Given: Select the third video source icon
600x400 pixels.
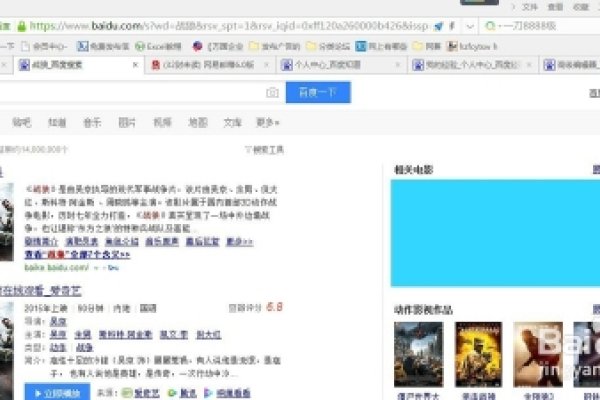Looking at the screenshot, I should [208, 393].
